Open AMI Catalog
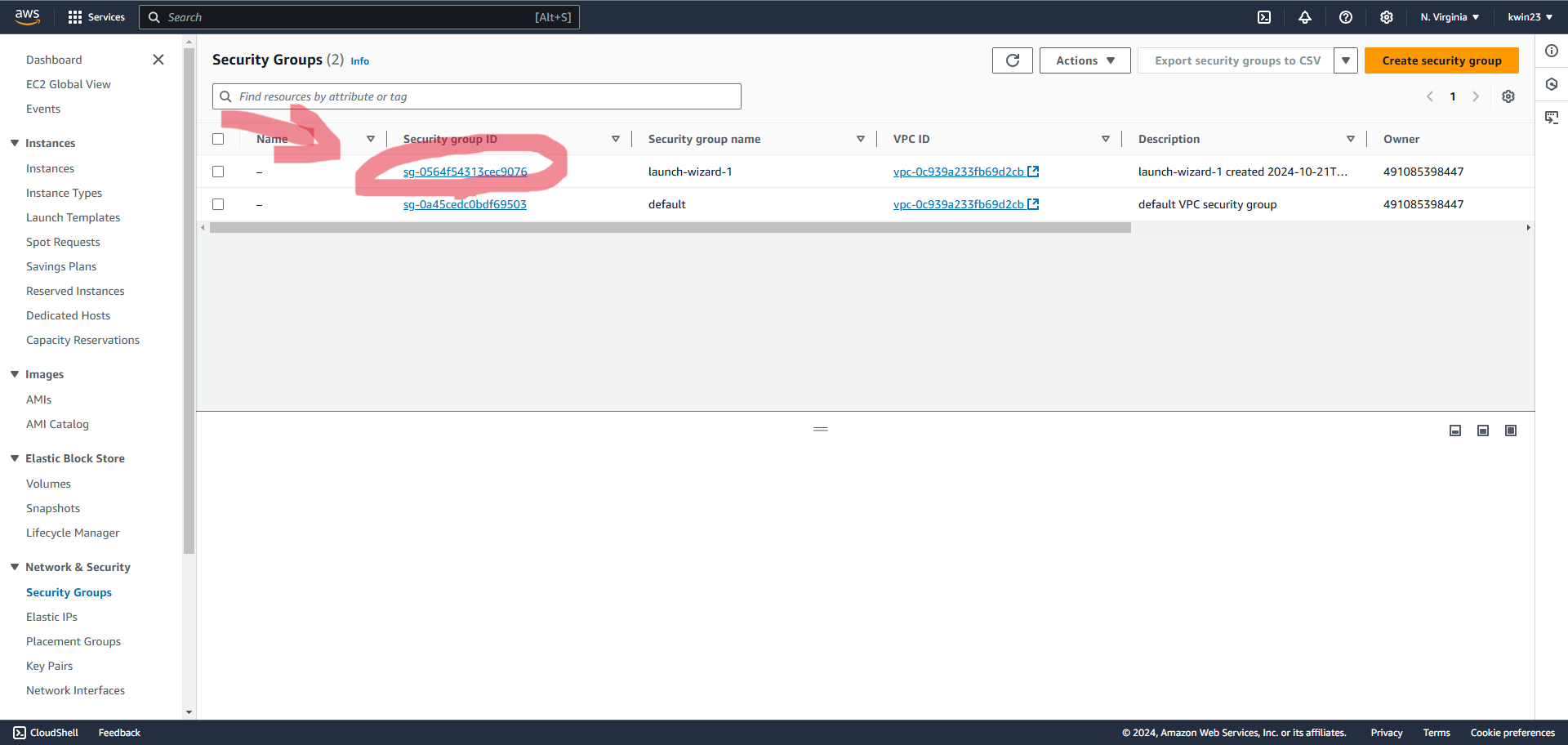Image resolution: width=1568 pixels, height=745 pixels. point(57,424)
